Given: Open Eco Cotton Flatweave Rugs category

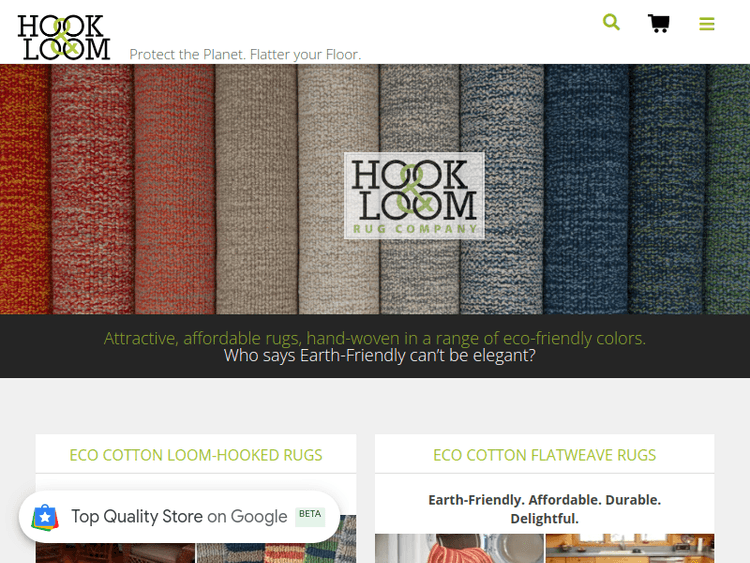Looking at the screenshot, I should pos(544,455).
